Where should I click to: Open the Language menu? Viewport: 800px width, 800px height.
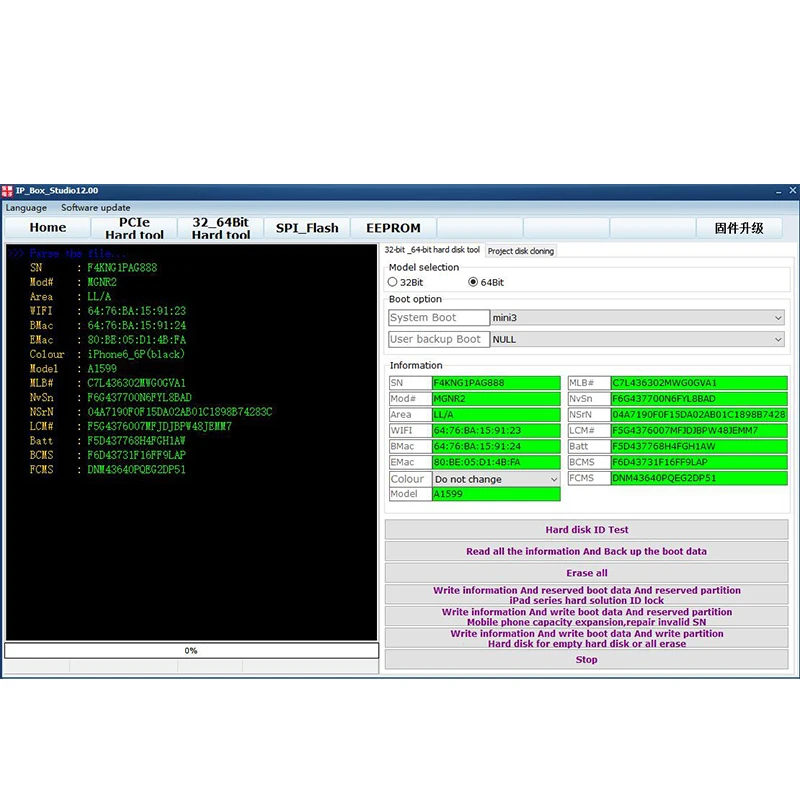26,208
